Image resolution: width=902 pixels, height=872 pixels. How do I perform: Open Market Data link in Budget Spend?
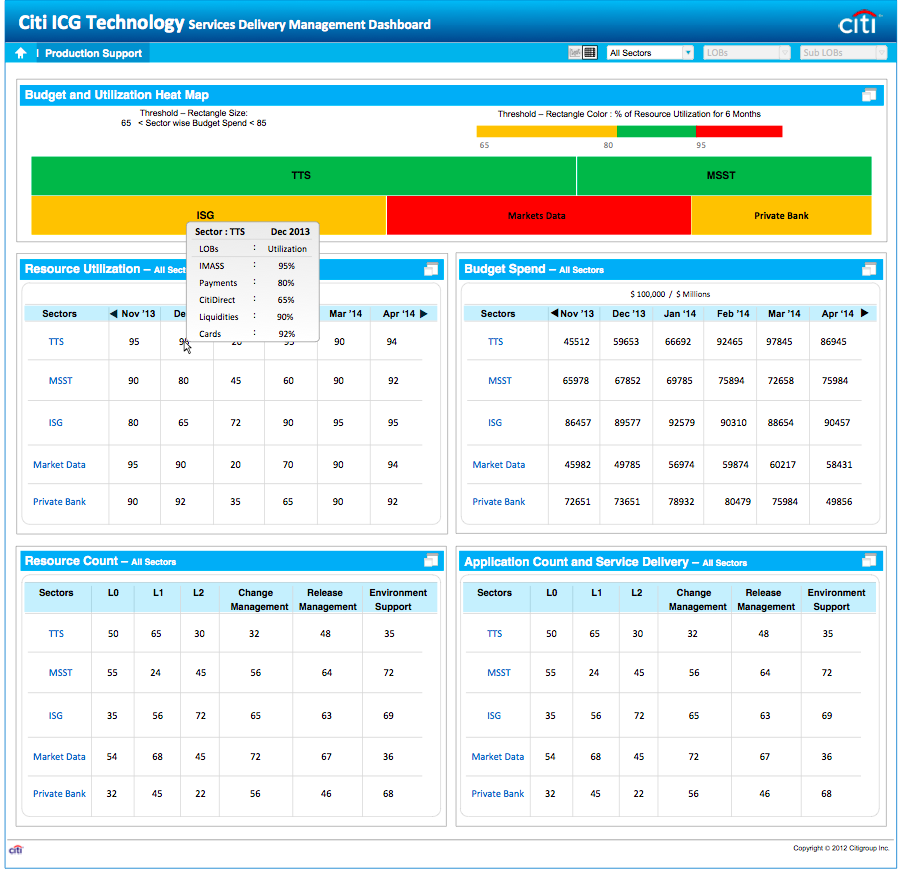(499, 465)
